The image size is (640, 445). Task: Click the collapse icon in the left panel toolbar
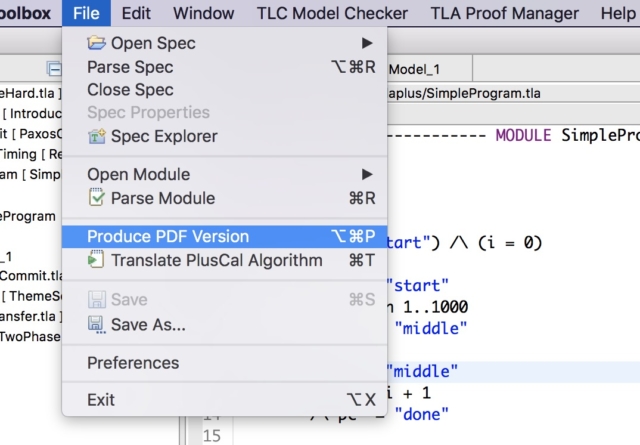54,69
